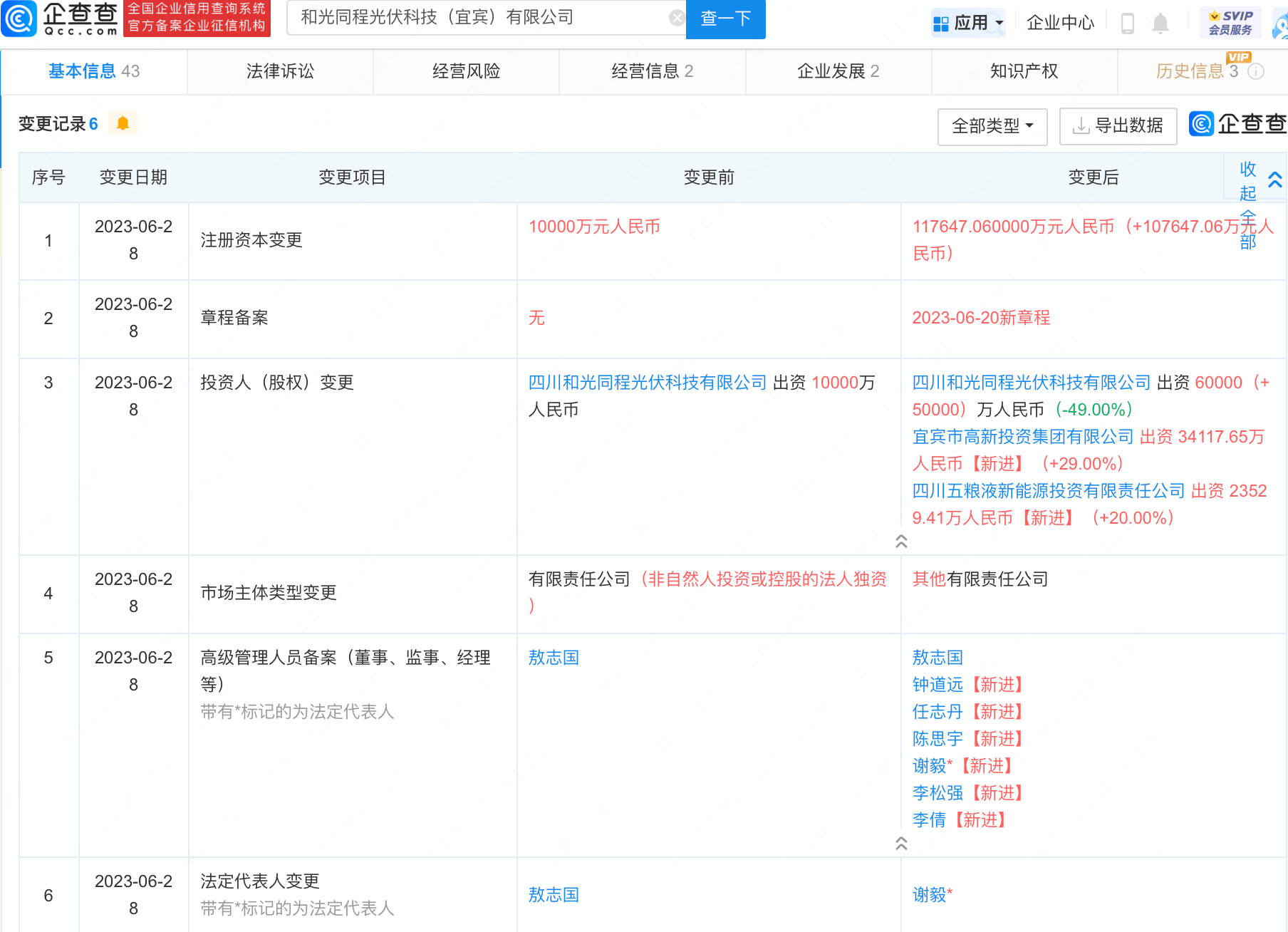Open the 应用 apps dropdown
The height and width of the screenshot is (932, 1288).
[969, 23]
